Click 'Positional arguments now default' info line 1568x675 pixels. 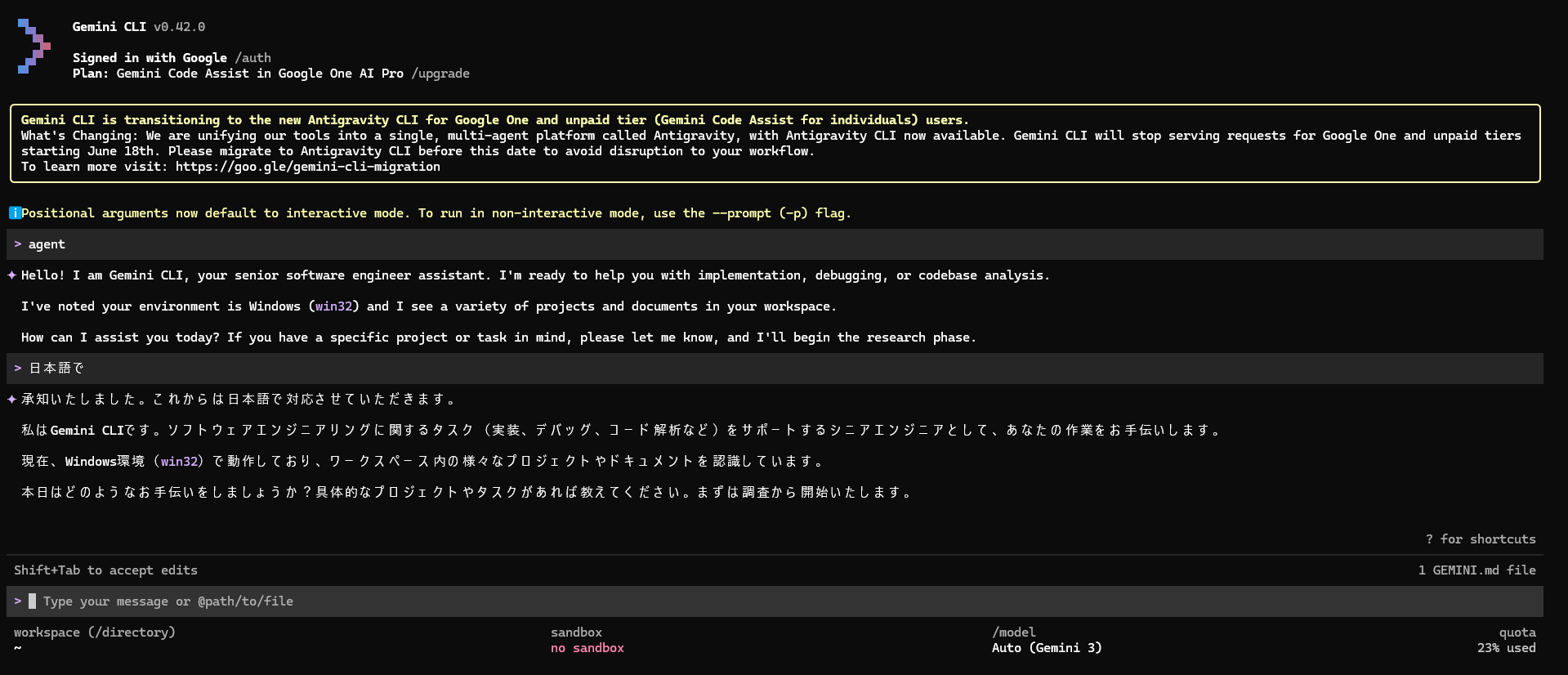(436, 213)
